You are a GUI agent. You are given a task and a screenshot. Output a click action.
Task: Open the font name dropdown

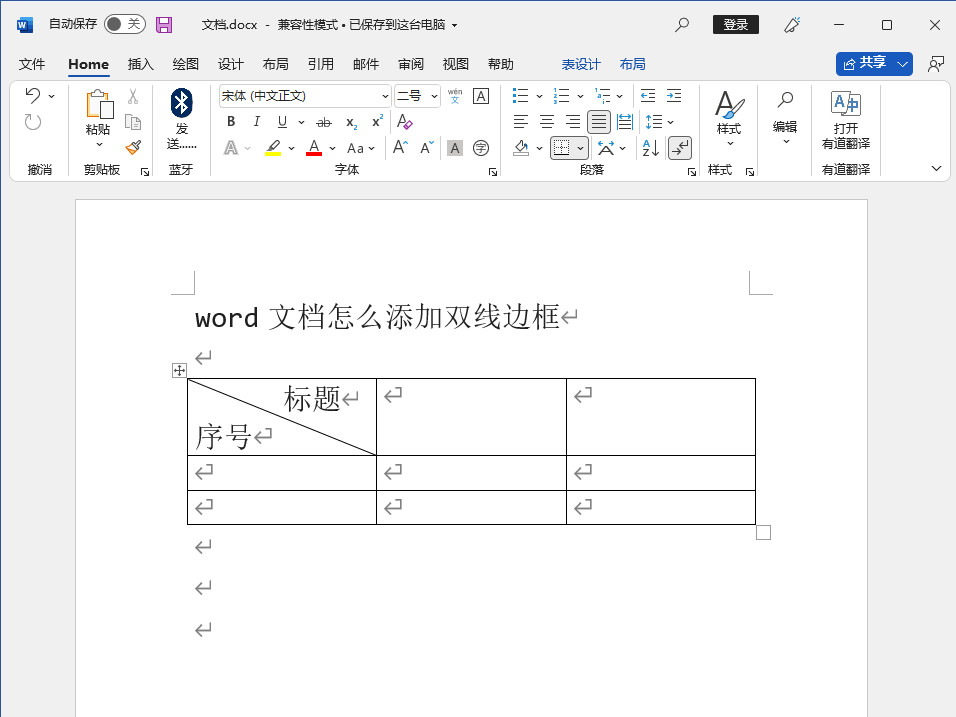[385, 96]
